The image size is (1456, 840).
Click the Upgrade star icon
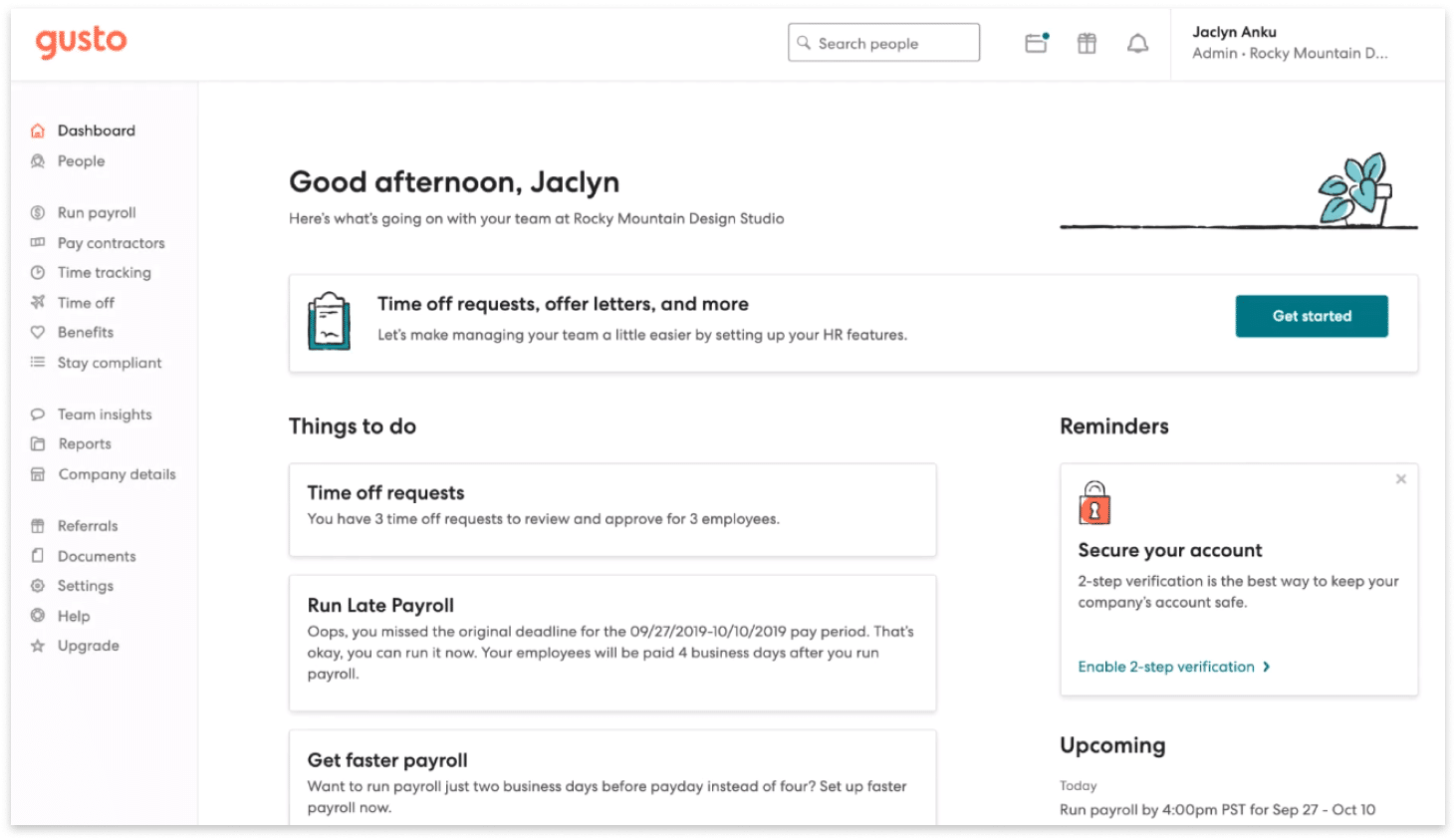[x=38, y=646]
